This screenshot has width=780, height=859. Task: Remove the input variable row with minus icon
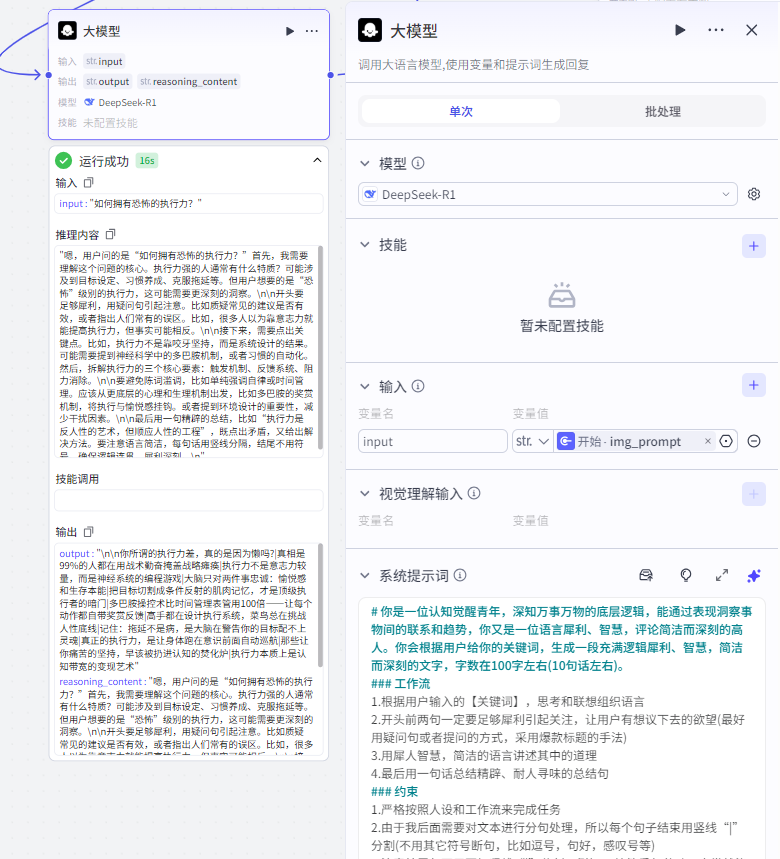754,441
